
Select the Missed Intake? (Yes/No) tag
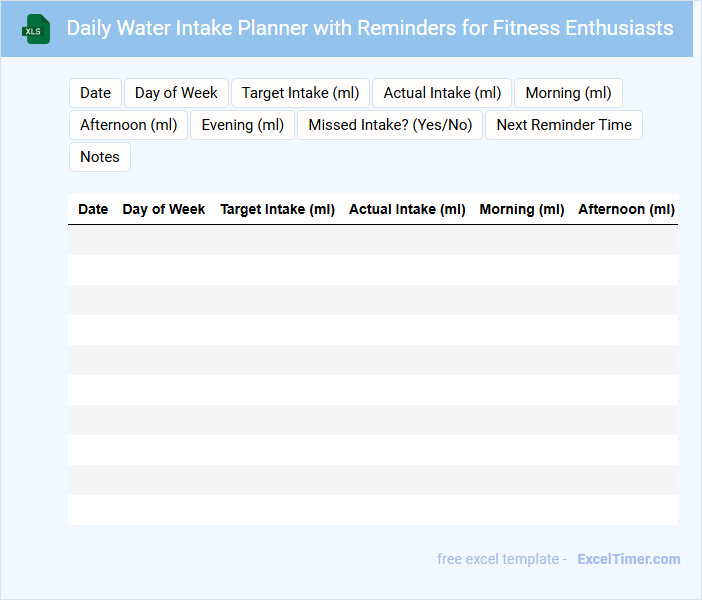click(x=390, y=125)
